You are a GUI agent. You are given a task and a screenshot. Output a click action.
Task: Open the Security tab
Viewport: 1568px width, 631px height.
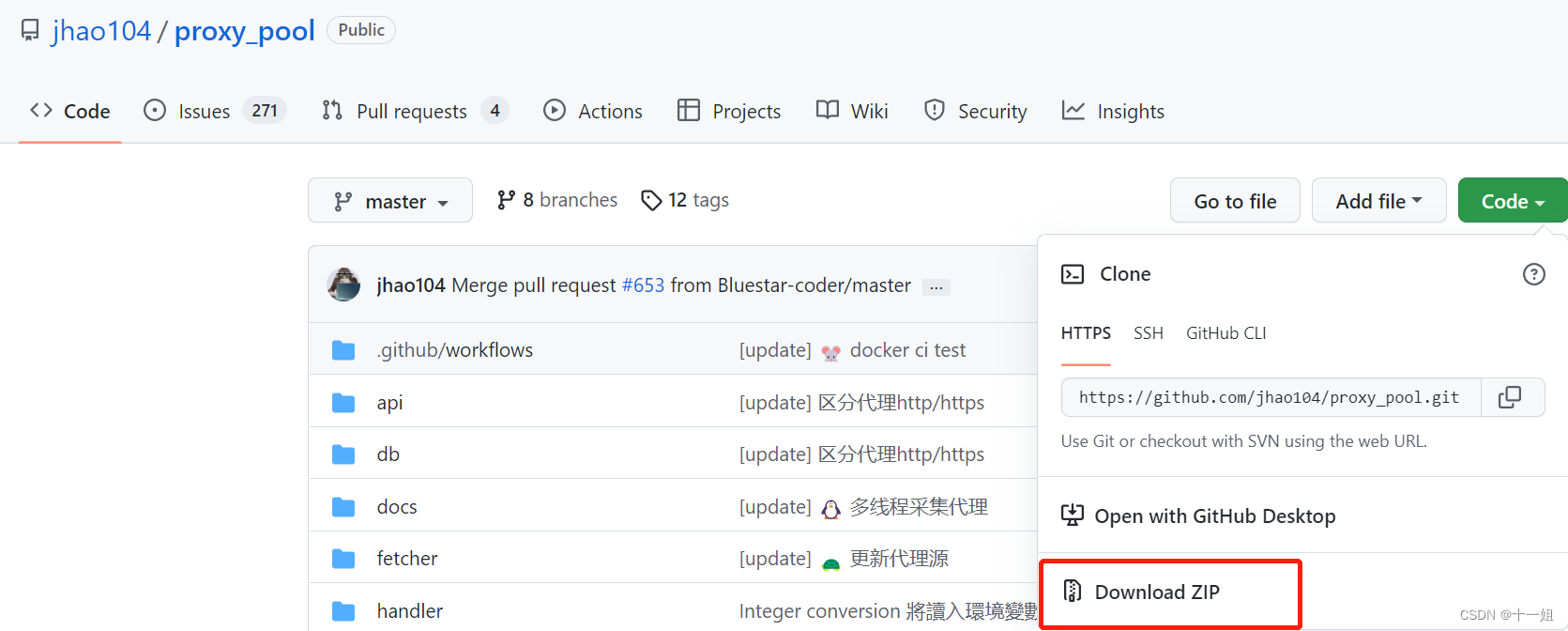tap(976, 111)
